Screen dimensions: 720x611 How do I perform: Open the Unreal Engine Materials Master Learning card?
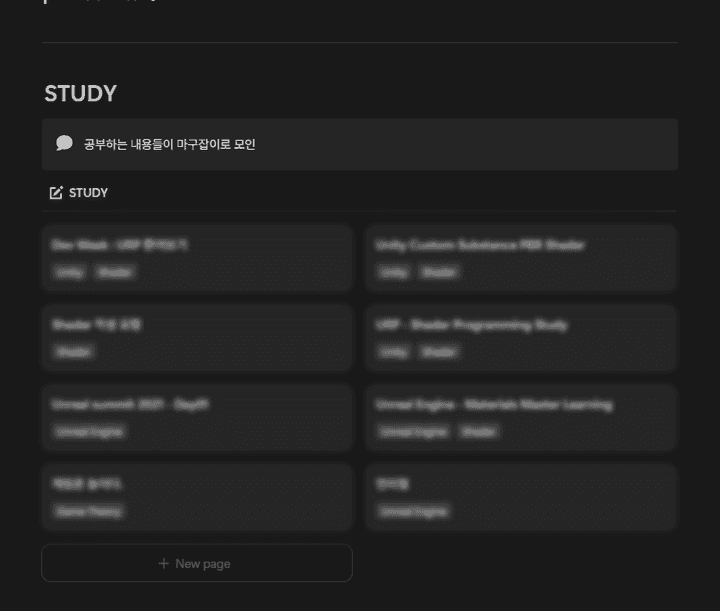[x=522, y=418]
